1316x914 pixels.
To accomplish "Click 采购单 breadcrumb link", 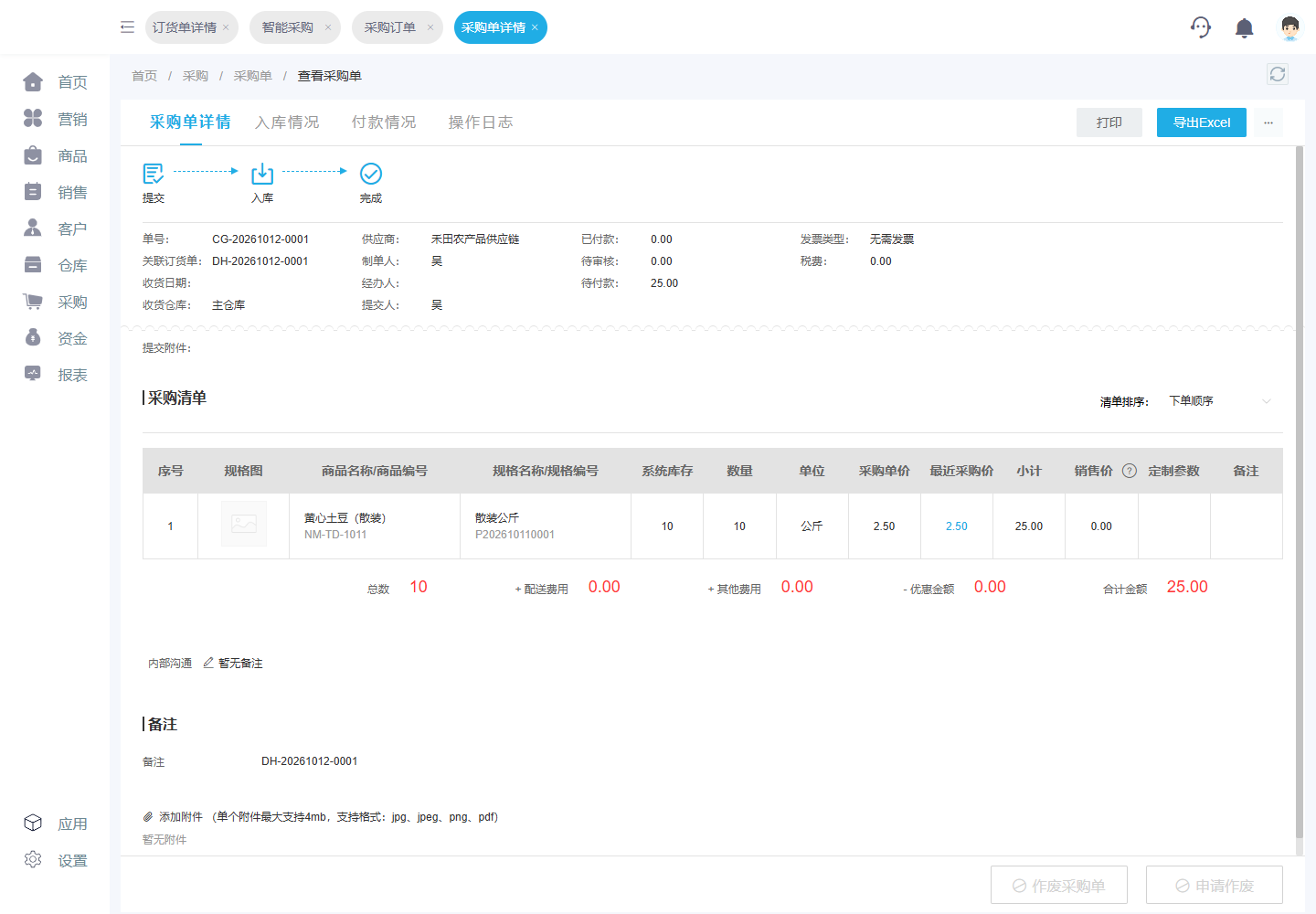I will point(253,76).
